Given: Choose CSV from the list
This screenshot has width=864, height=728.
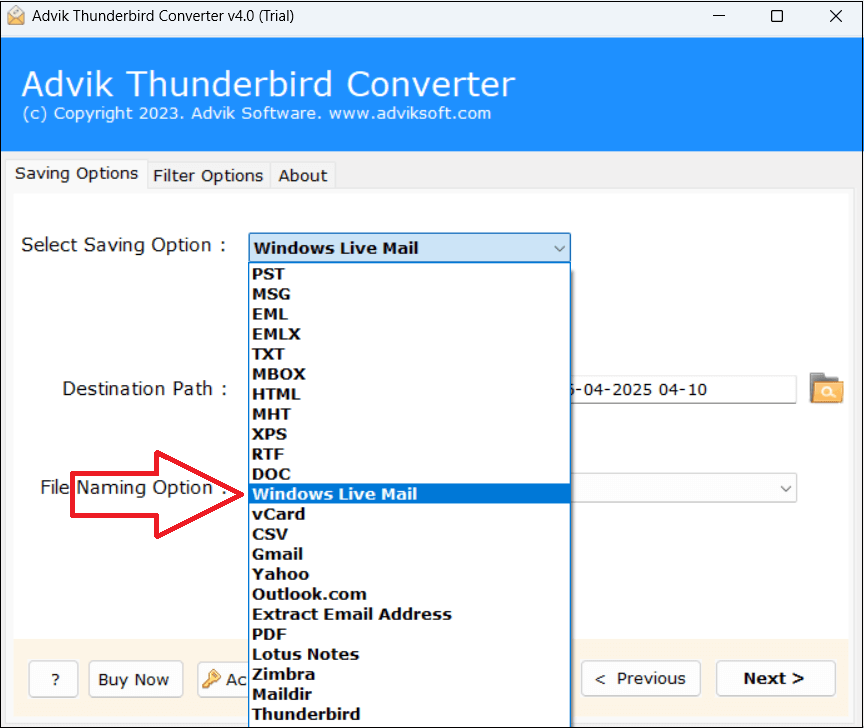Looking at the screenshot, I should tap(409, 534).
